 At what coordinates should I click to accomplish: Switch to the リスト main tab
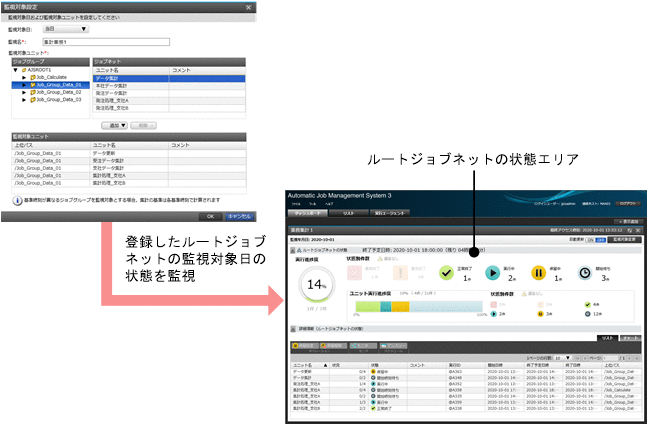pos(348,213)
